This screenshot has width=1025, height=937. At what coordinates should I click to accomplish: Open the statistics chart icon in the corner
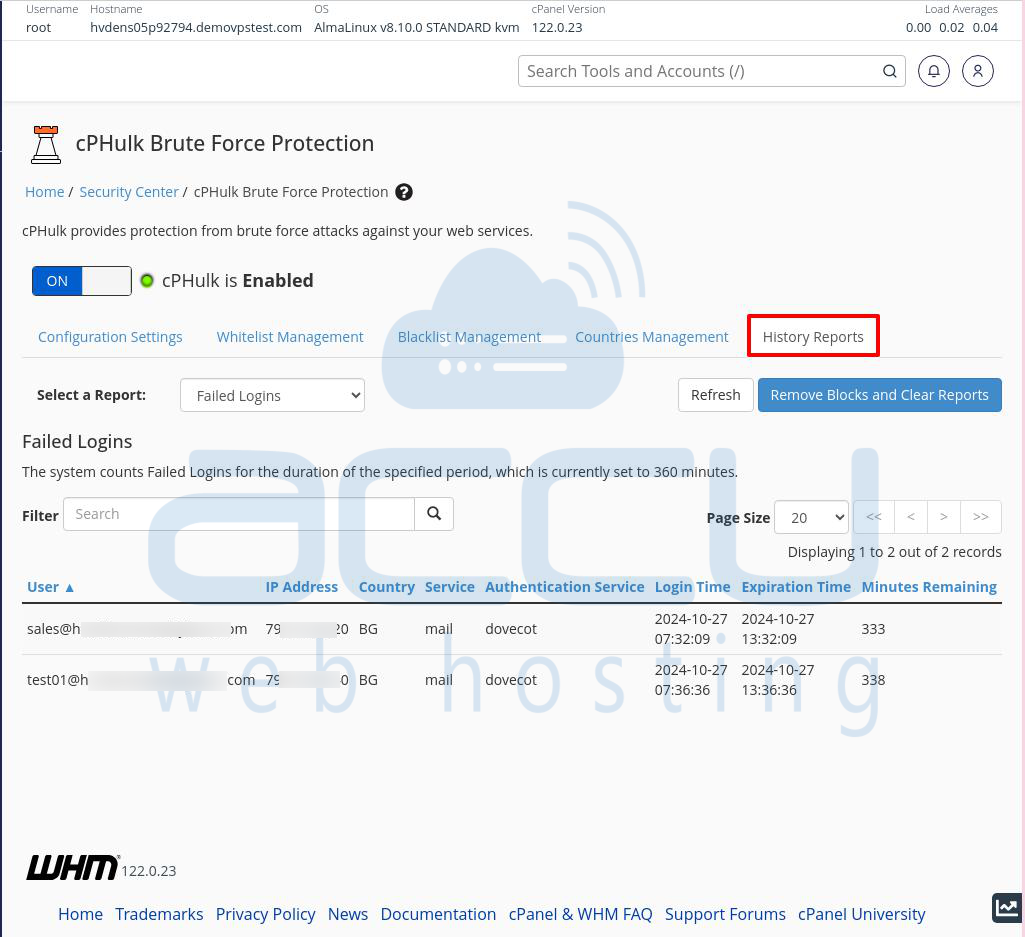(x=1007, y=908)
